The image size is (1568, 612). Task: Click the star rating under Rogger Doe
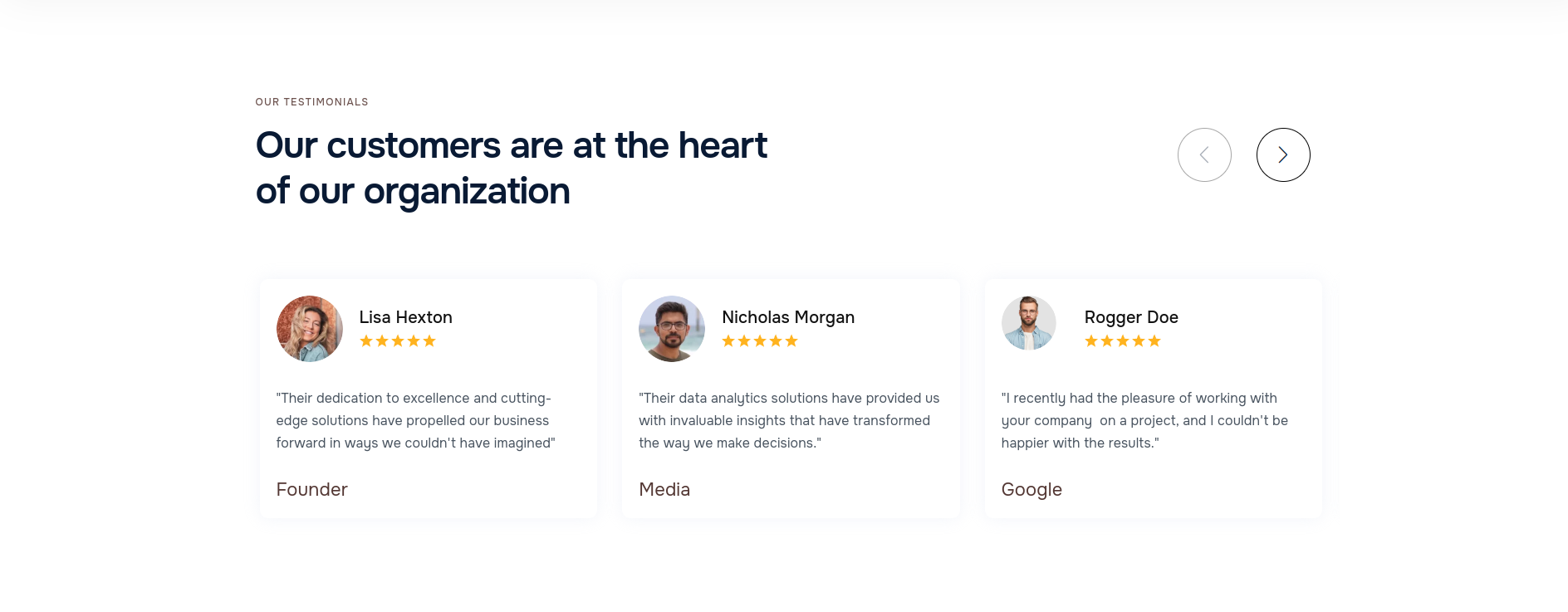(x=1123, y=341)
